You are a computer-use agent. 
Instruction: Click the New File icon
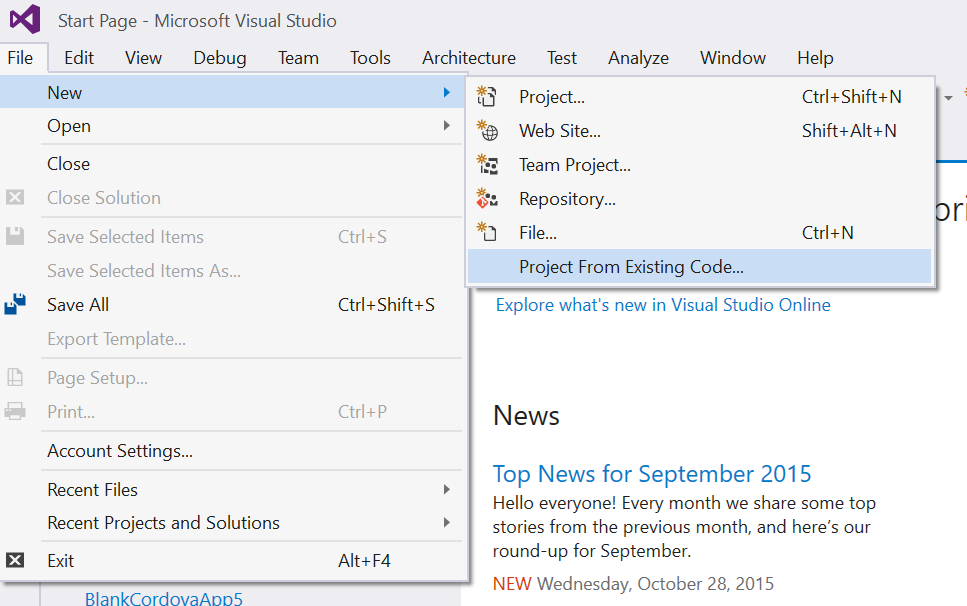487,233
